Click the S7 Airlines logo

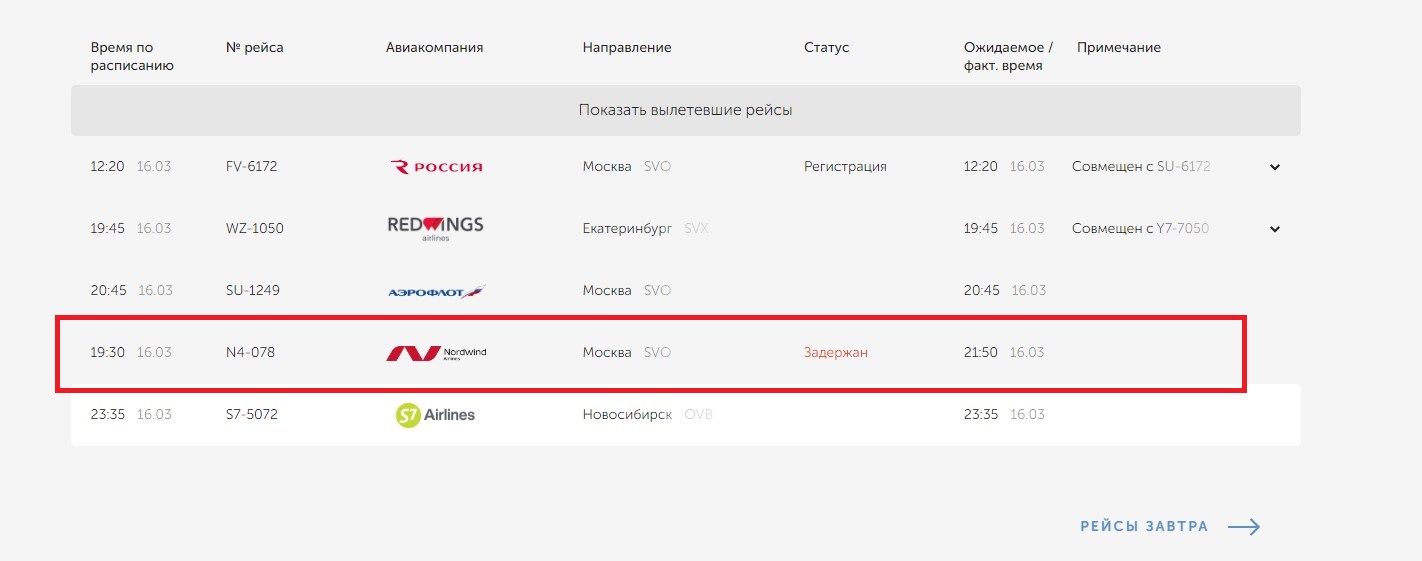[x=435, y=415]
